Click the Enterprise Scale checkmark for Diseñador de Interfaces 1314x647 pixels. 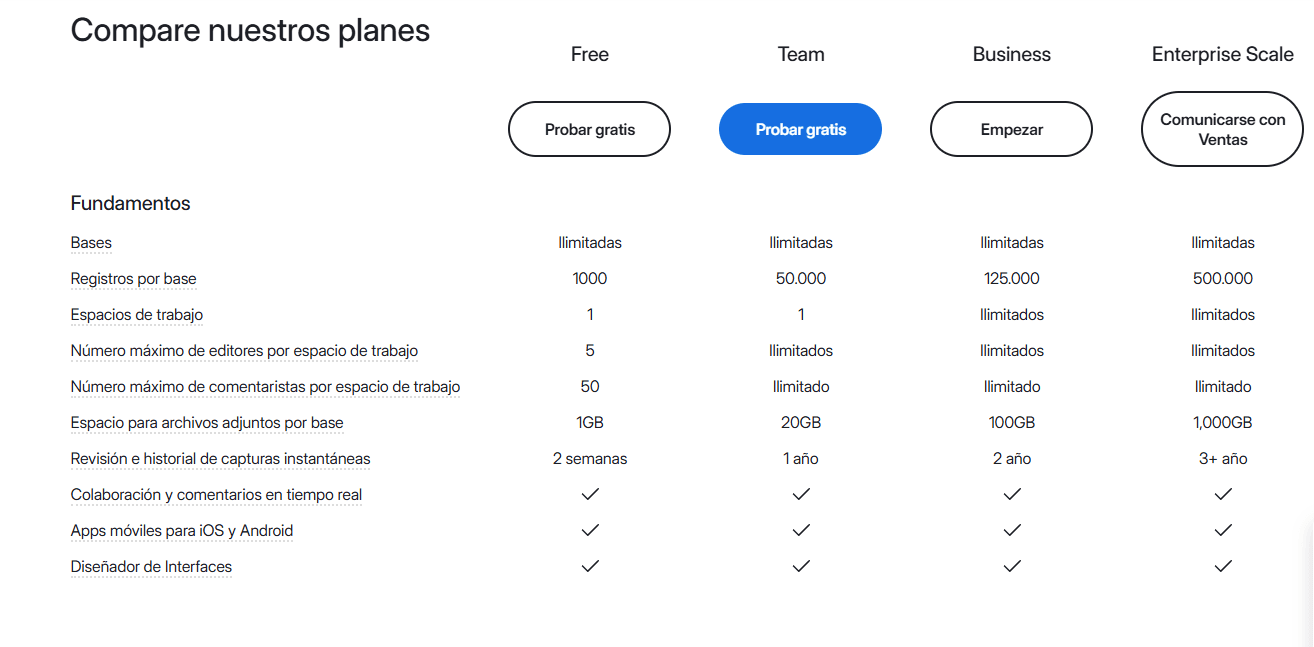[x=1222, y=566]
